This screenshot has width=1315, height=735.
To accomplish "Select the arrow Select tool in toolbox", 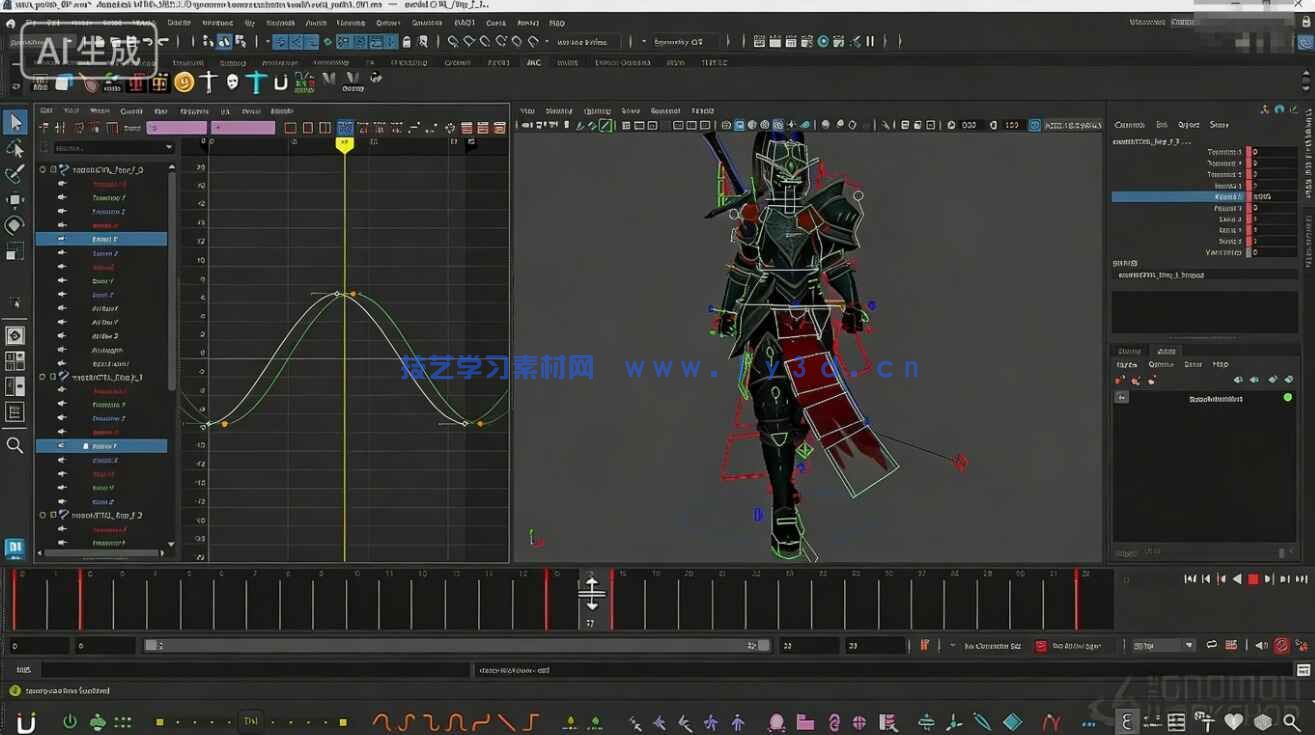I will pos(15,122).
